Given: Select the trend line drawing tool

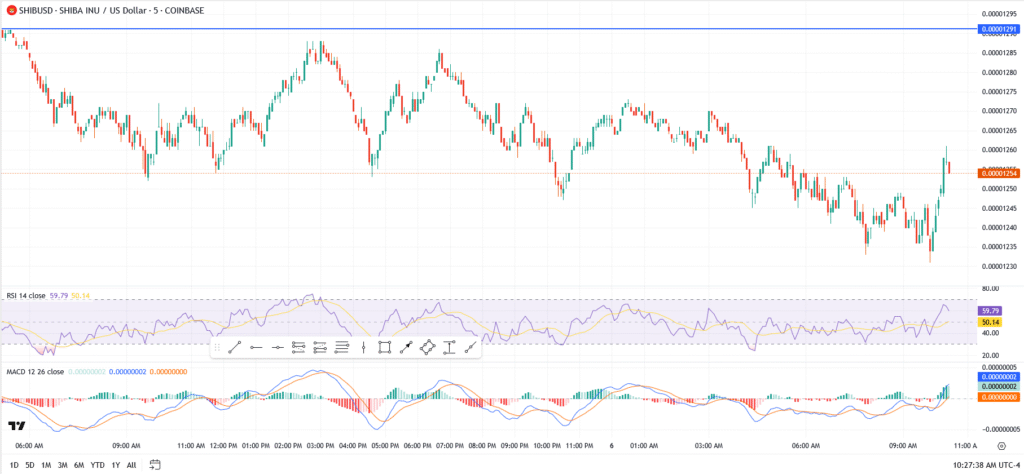Looking at the screenshot, I should pyautogui.click(x=234, y=347).
